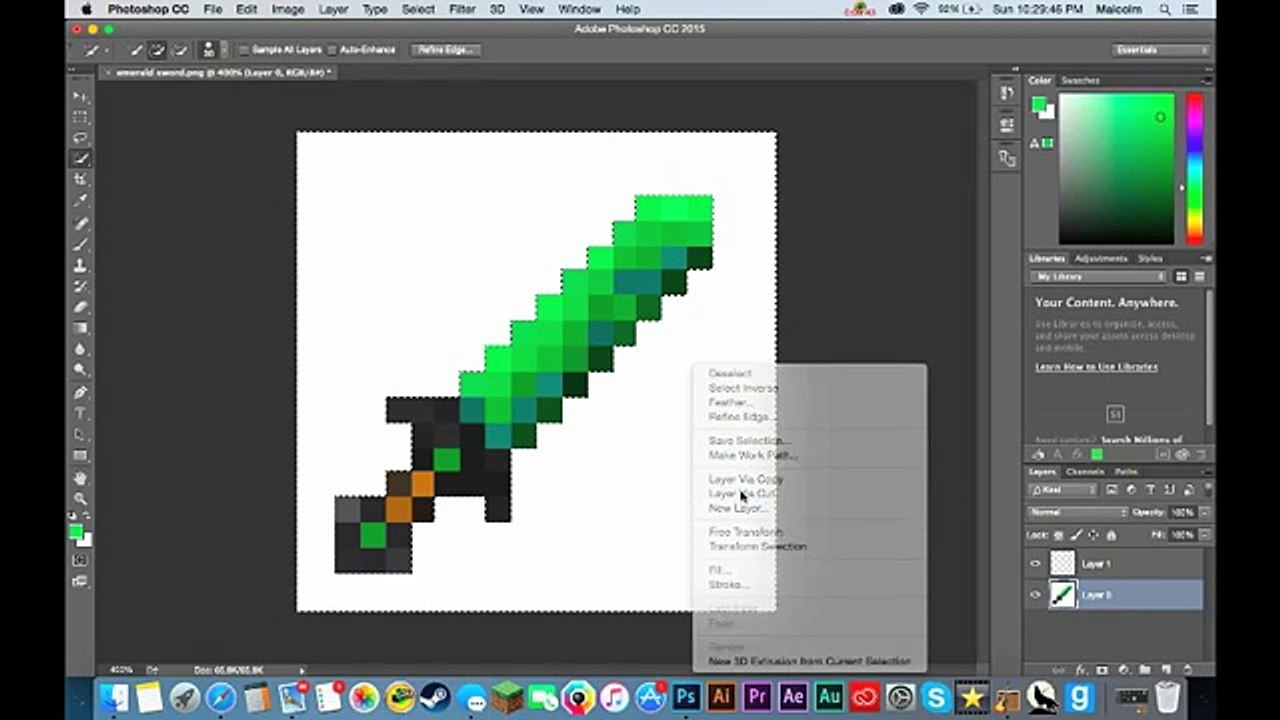Image resolution: width=1280 pixels, height=720 pixels.
Task: Click the foreground color swatch in toolbox
Action: (x=76, y=531)
